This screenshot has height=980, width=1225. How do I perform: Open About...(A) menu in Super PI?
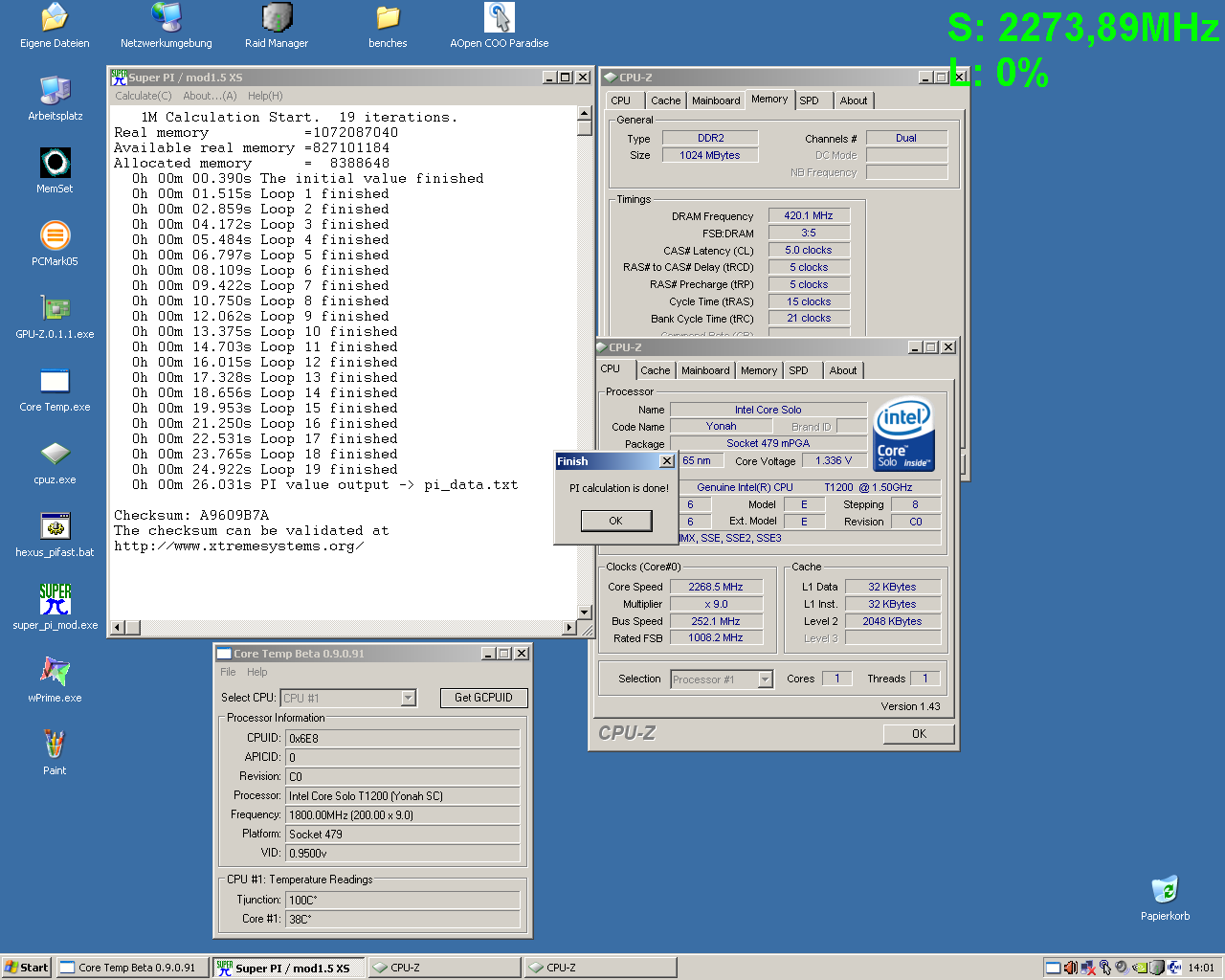point(210,96)
